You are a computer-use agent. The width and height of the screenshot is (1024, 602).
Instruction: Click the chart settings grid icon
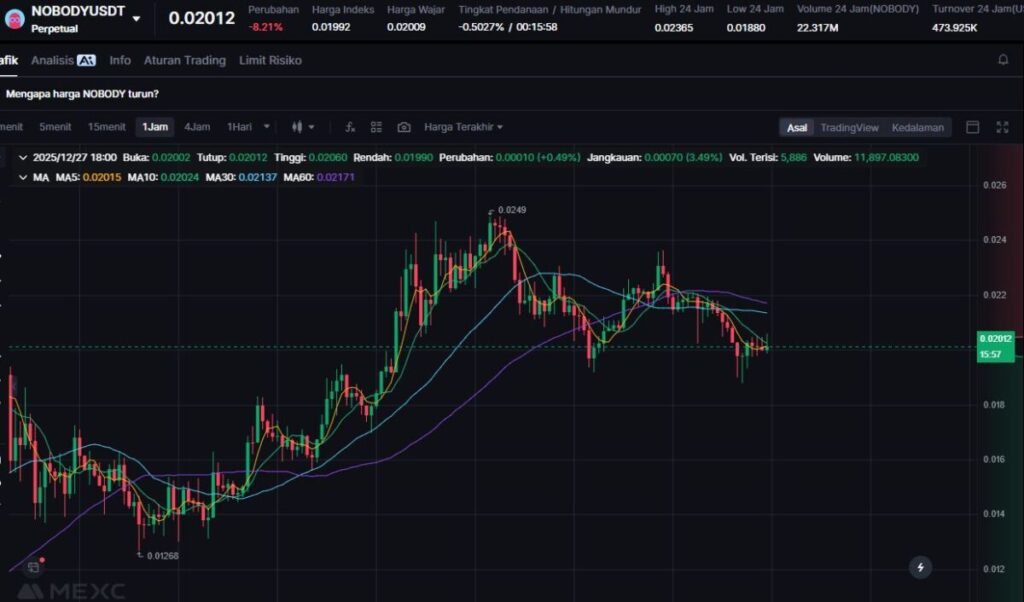tap(377, 127)
